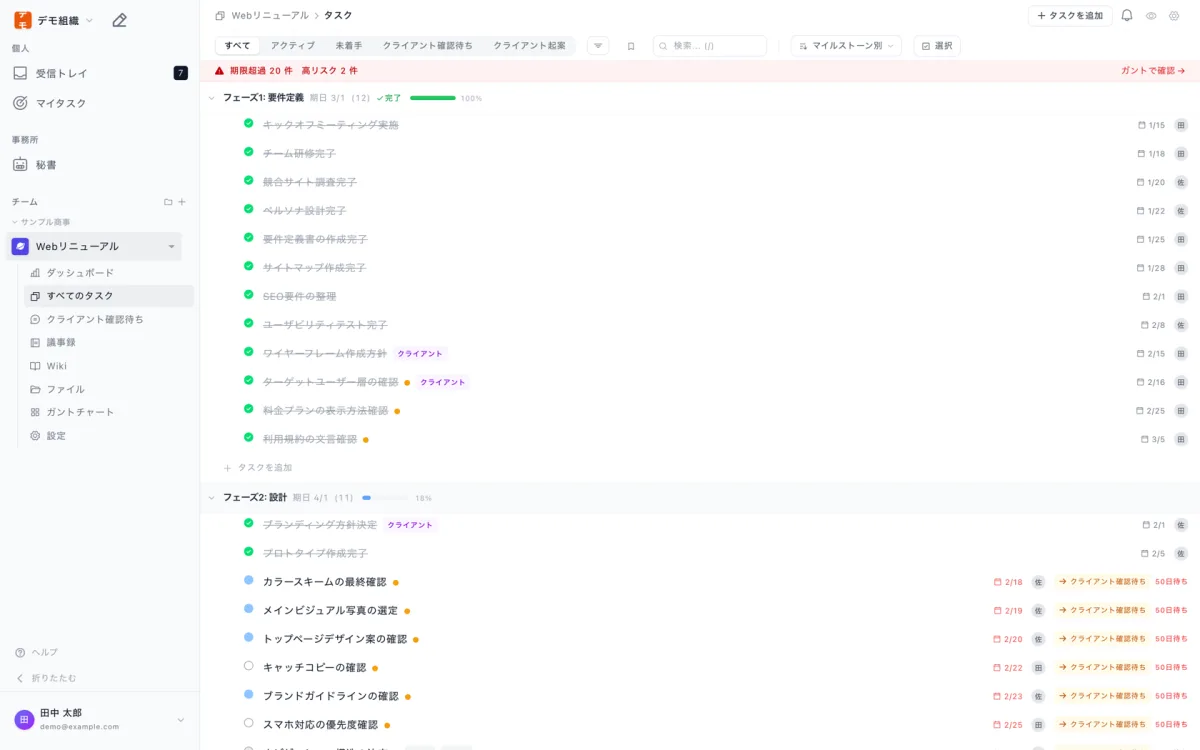Click the ヘルプ question mark item

pyautogui.click(x=37, y=652)
